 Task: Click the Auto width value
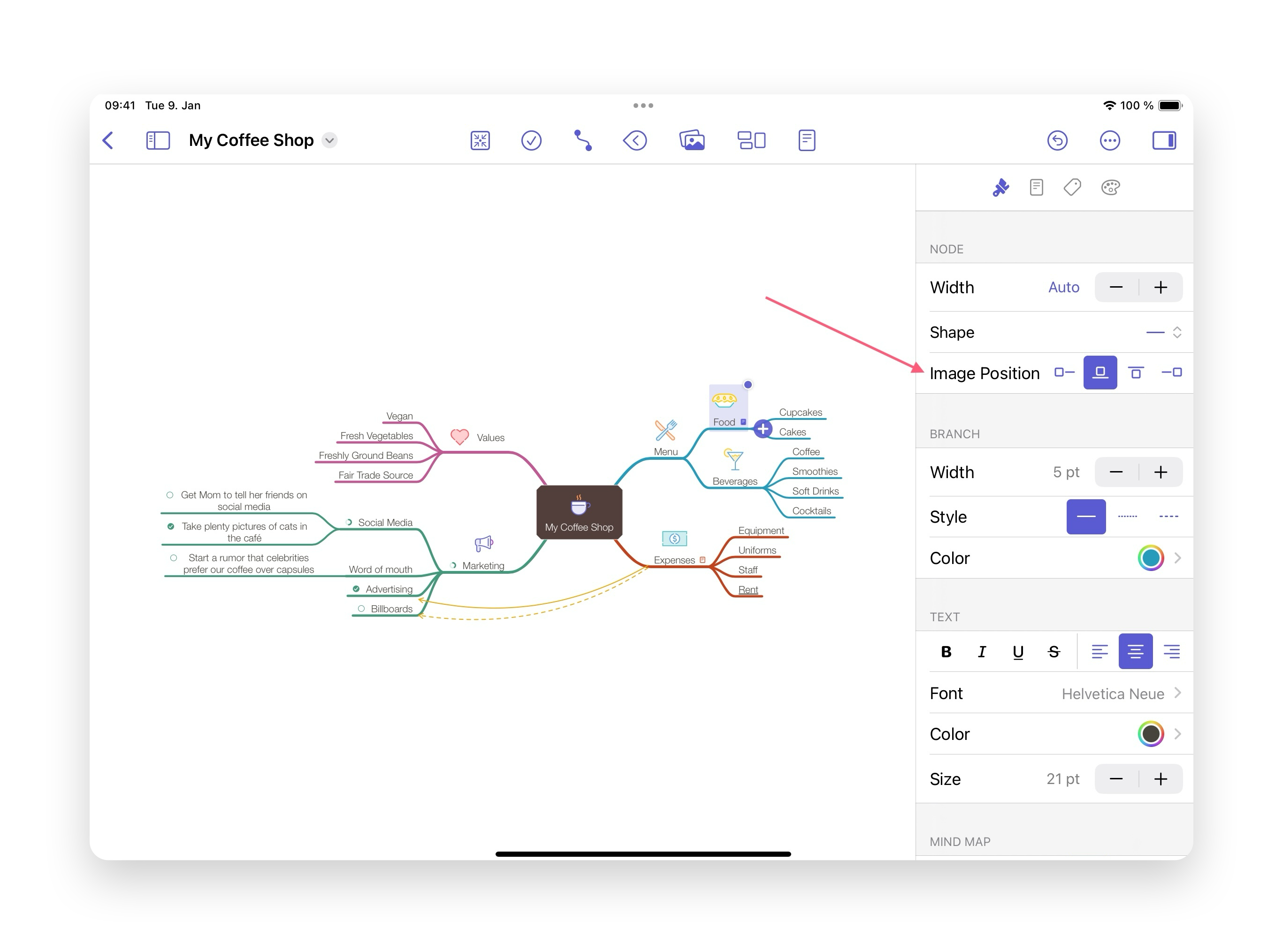click(1063, 287)
